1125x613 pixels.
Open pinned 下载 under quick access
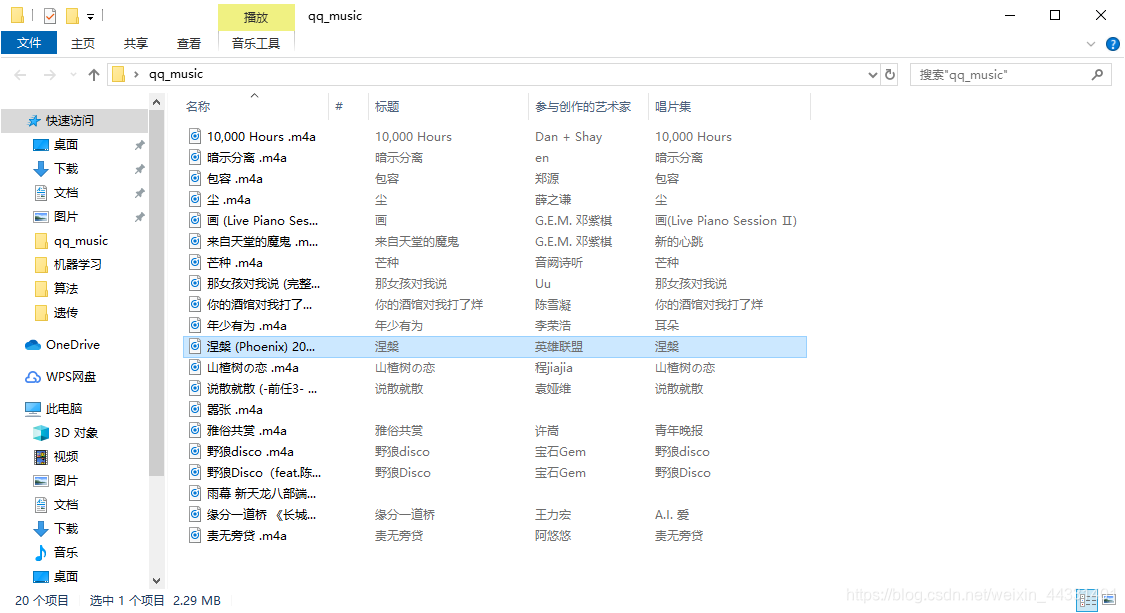(65, 169)
